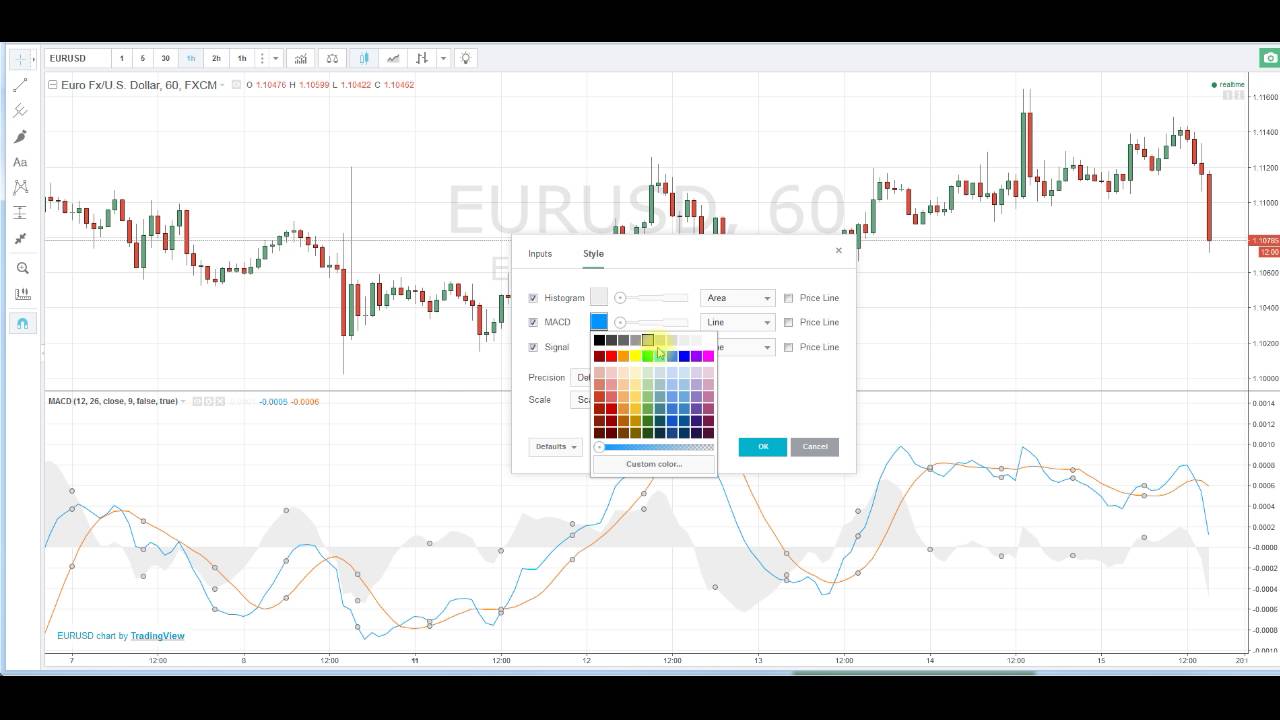Close the indicator style dialog
The height and width of the screenshot is (720, 1280).
tap(838, 250)
